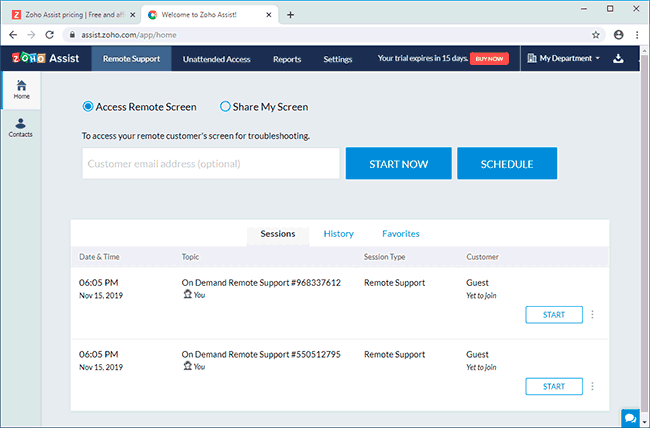Open the Unattended Access menu item

click(216, 59)
